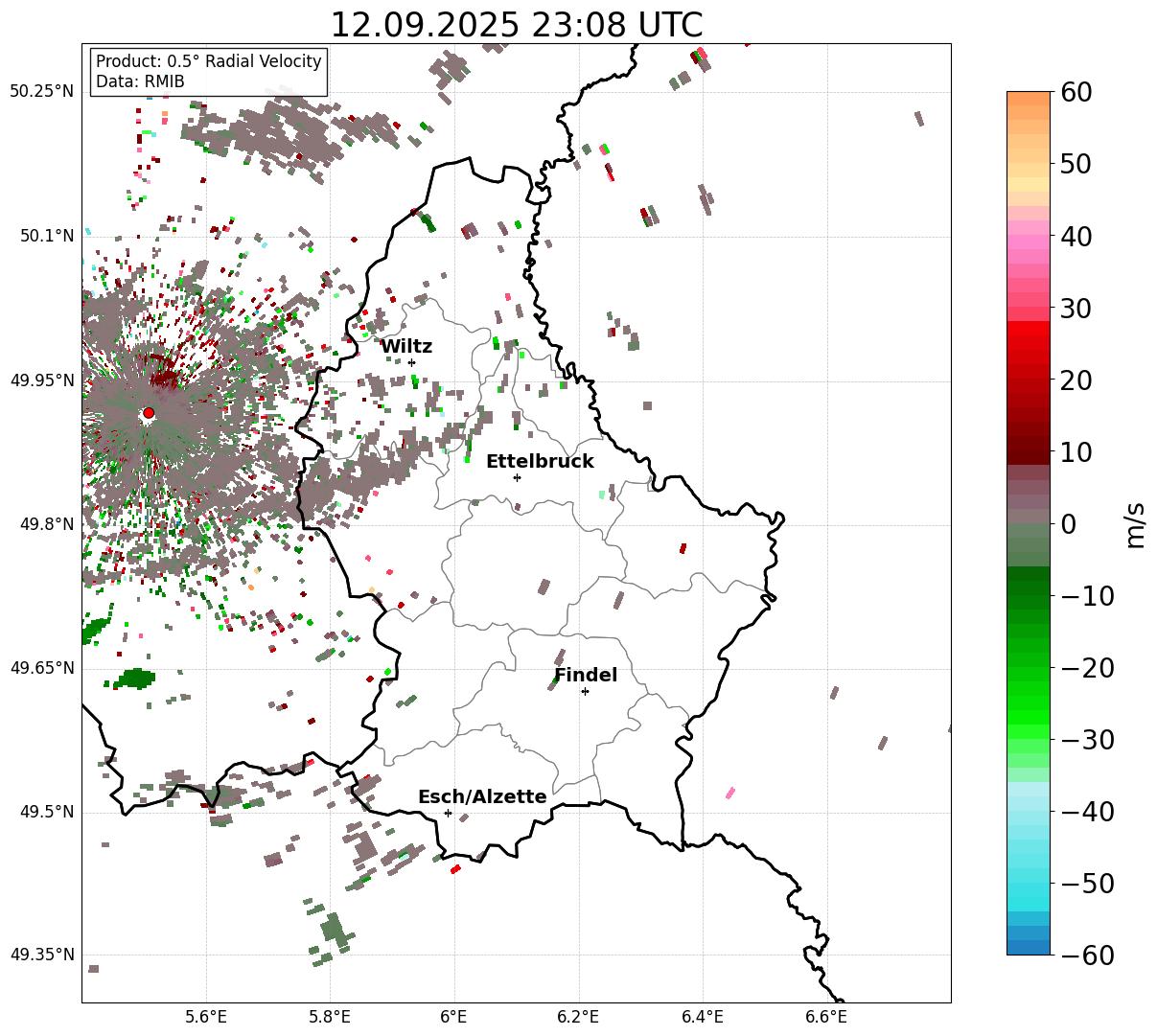Click the 49.35°N latitude tick label
This screenshot has width=1157, height=1036.
[41, 955]
